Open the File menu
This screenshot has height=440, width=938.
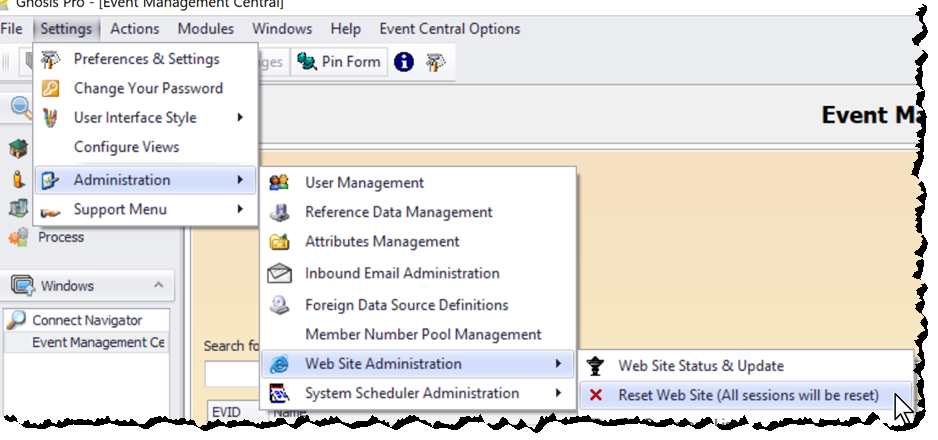coord(11,29)
